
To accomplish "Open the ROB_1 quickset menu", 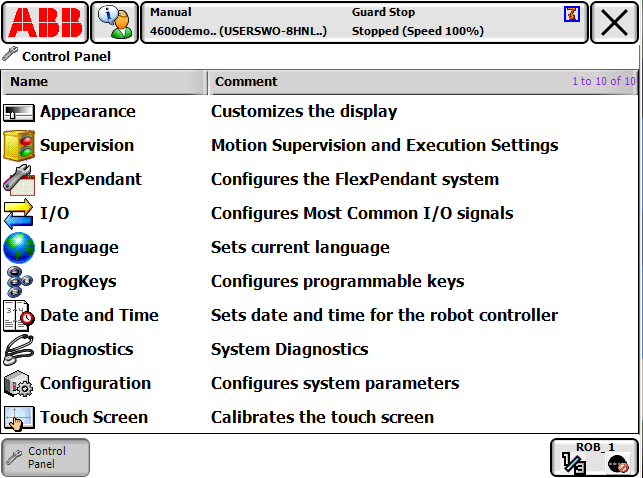I will pyautogui.click(x=594, y=457).
